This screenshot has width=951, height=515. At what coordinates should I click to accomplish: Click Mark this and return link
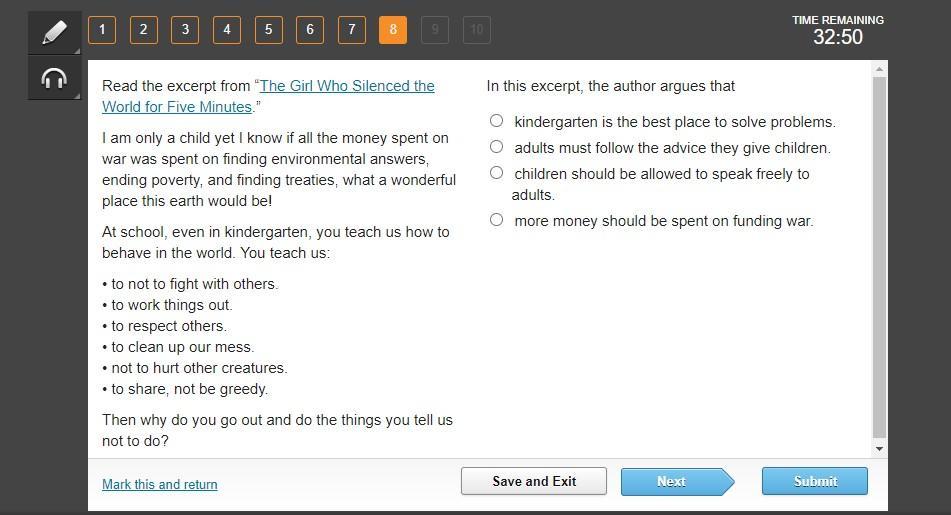coord(160,484)
